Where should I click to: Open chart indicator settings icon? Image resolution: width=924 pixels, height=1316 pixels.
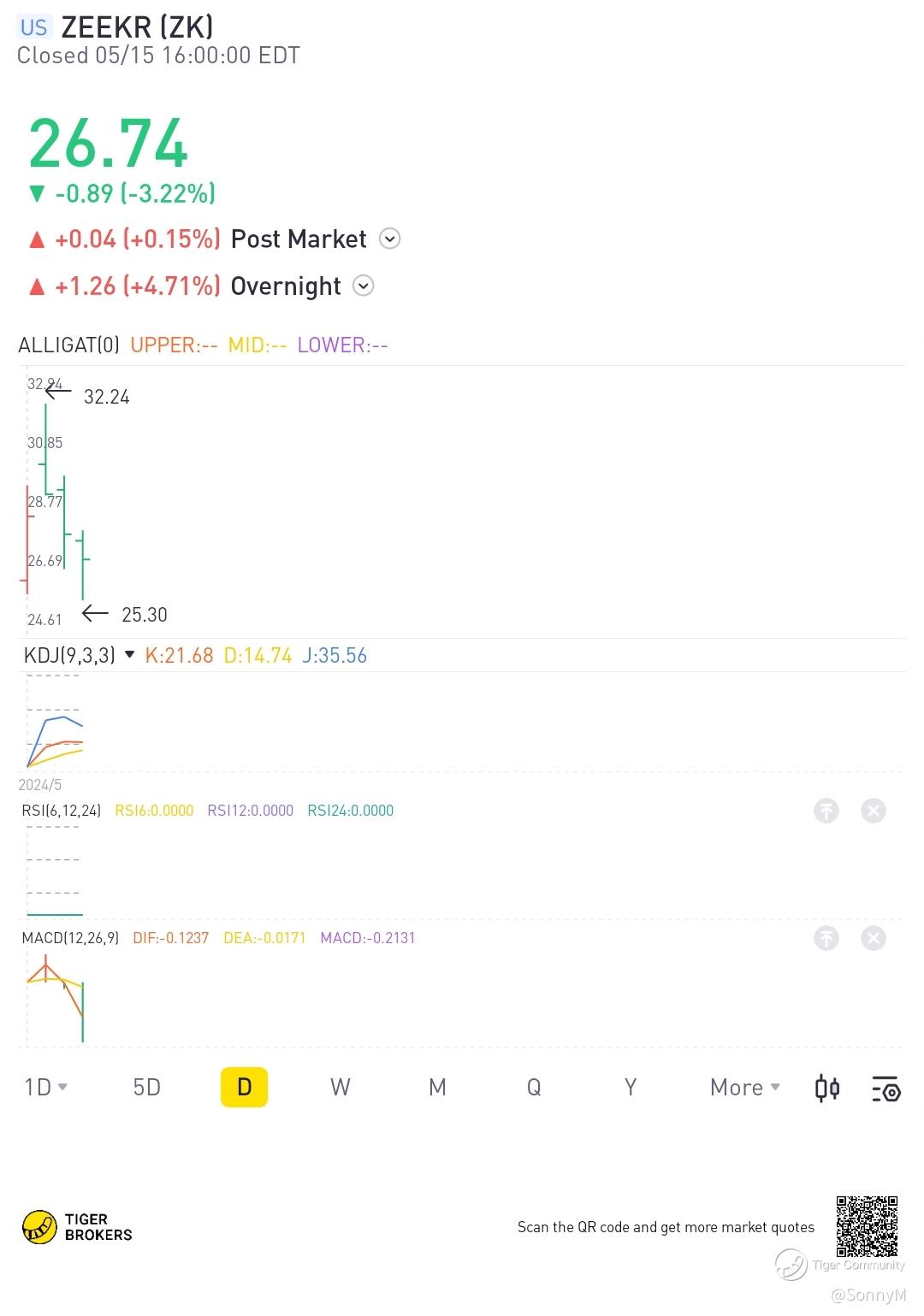pyautogui.click(x=885, y=1088)
